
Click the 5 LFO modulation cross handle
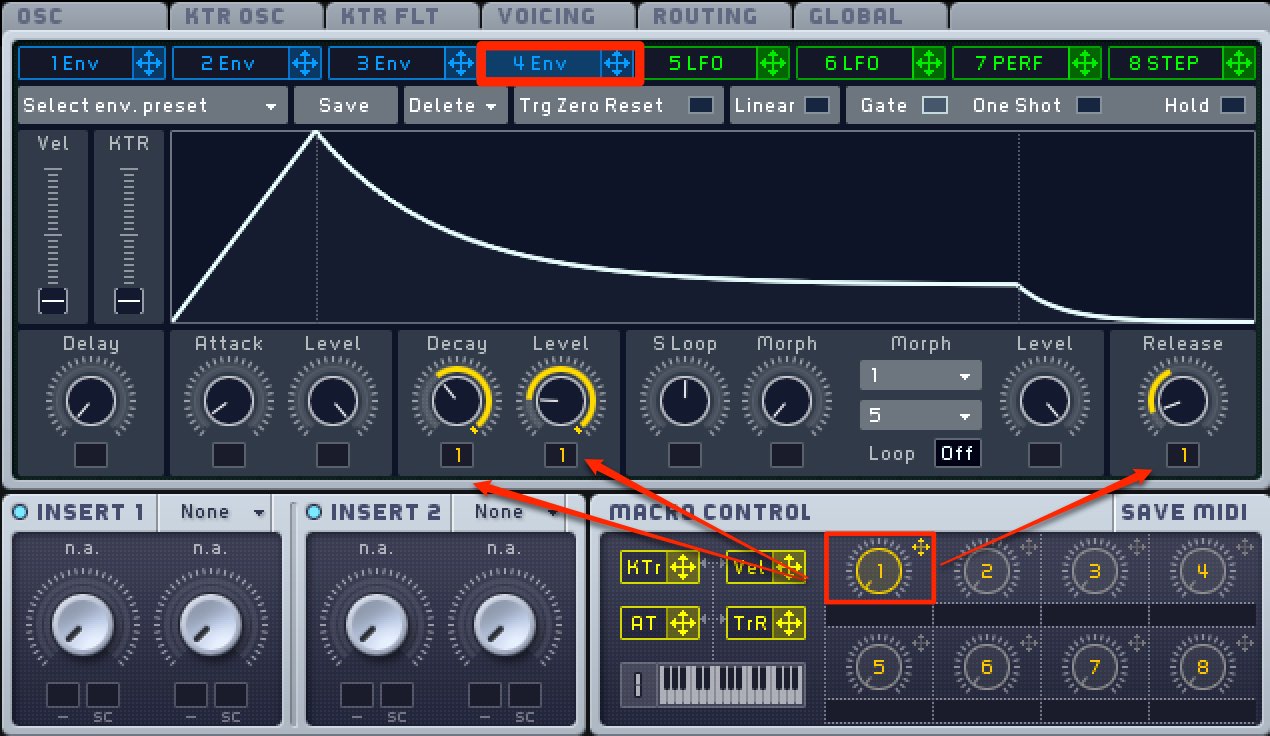tap(772, 64)
